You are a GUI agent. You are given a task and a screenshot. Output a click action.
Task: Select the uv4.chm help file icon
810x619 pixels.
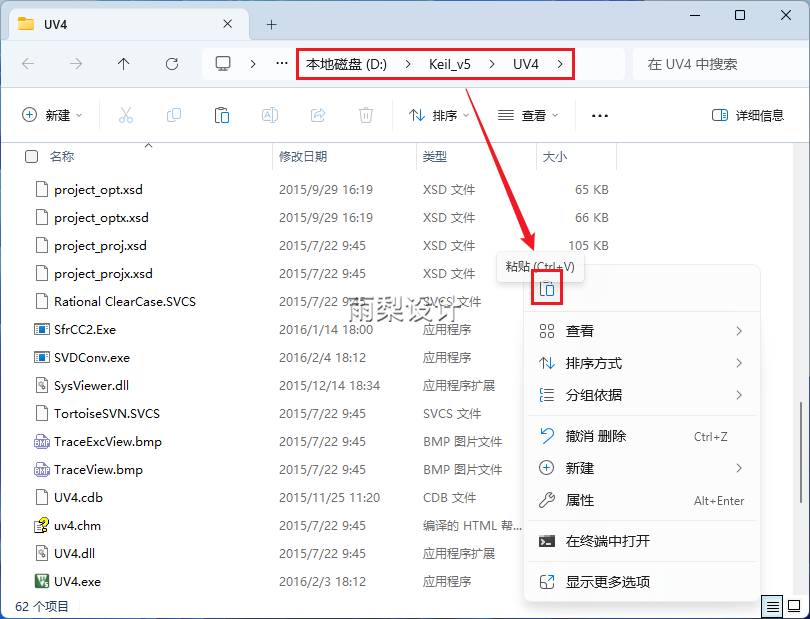[x=42, y=525]
